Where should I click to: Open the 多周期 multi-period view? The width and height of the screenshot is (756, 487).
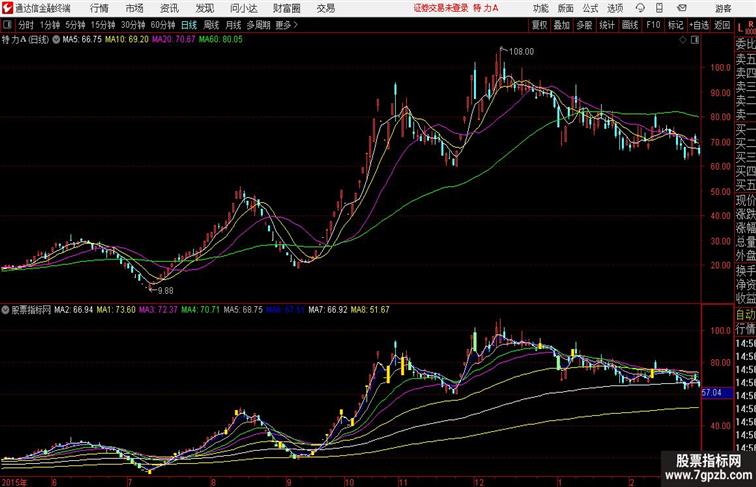click(x=258, y=25)
